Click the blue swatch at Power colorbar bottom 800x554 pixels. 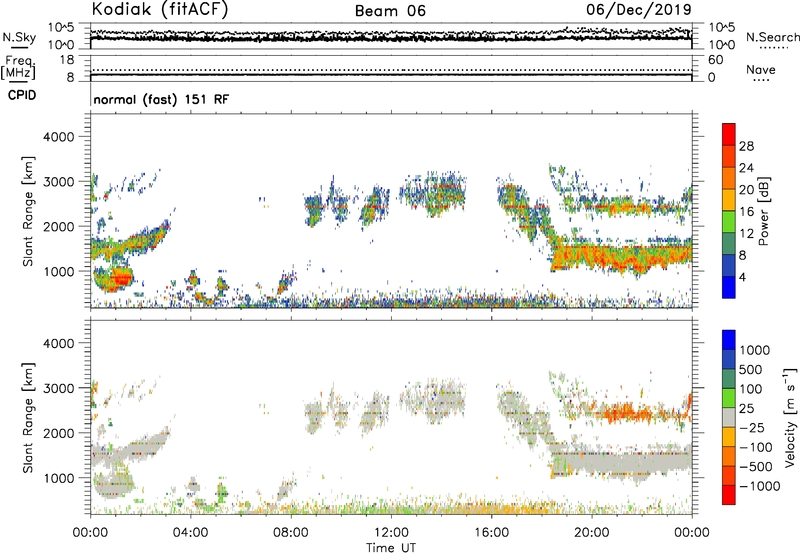click(729, 287)
